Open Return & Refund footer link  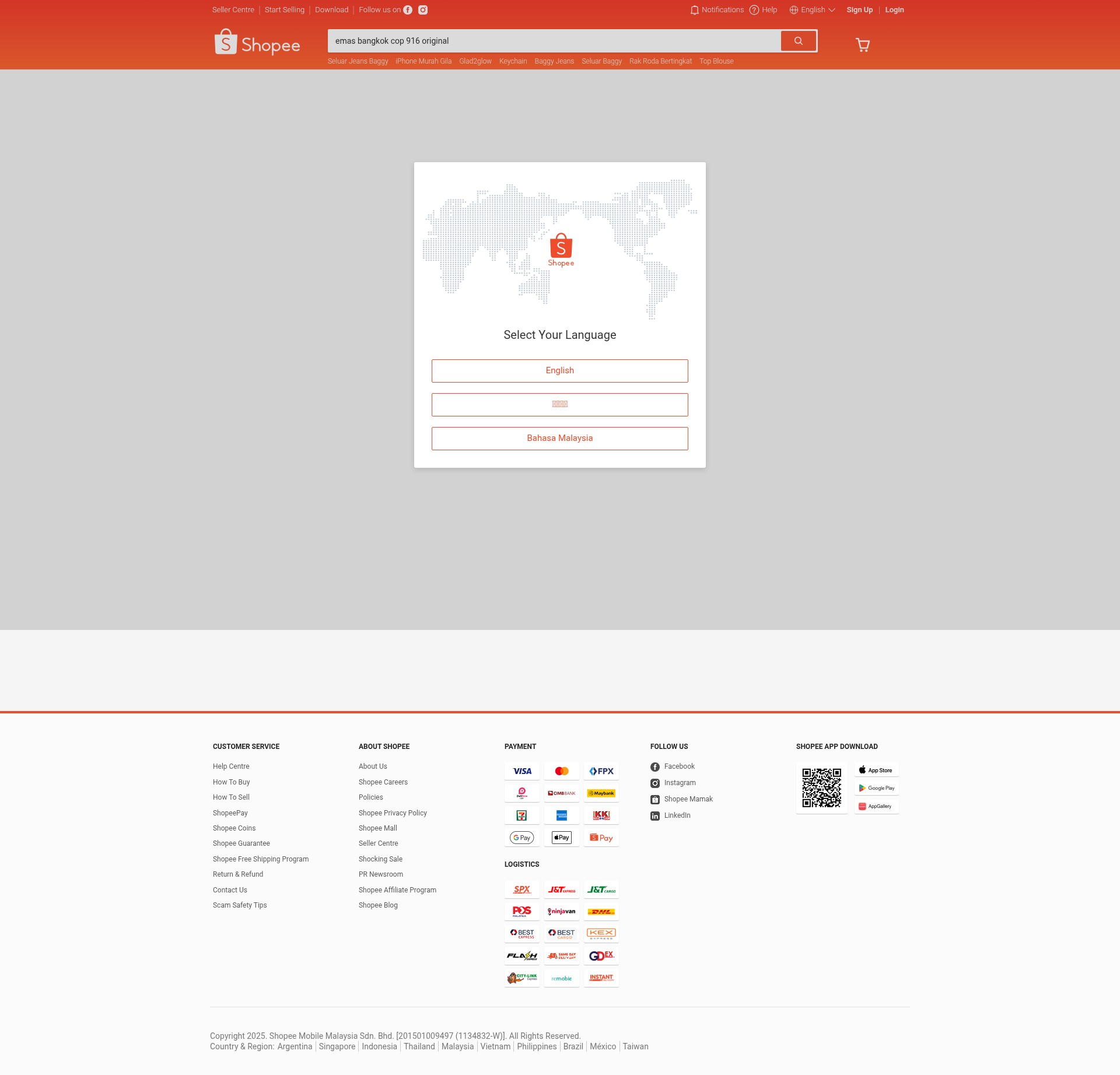coord(238,874)
